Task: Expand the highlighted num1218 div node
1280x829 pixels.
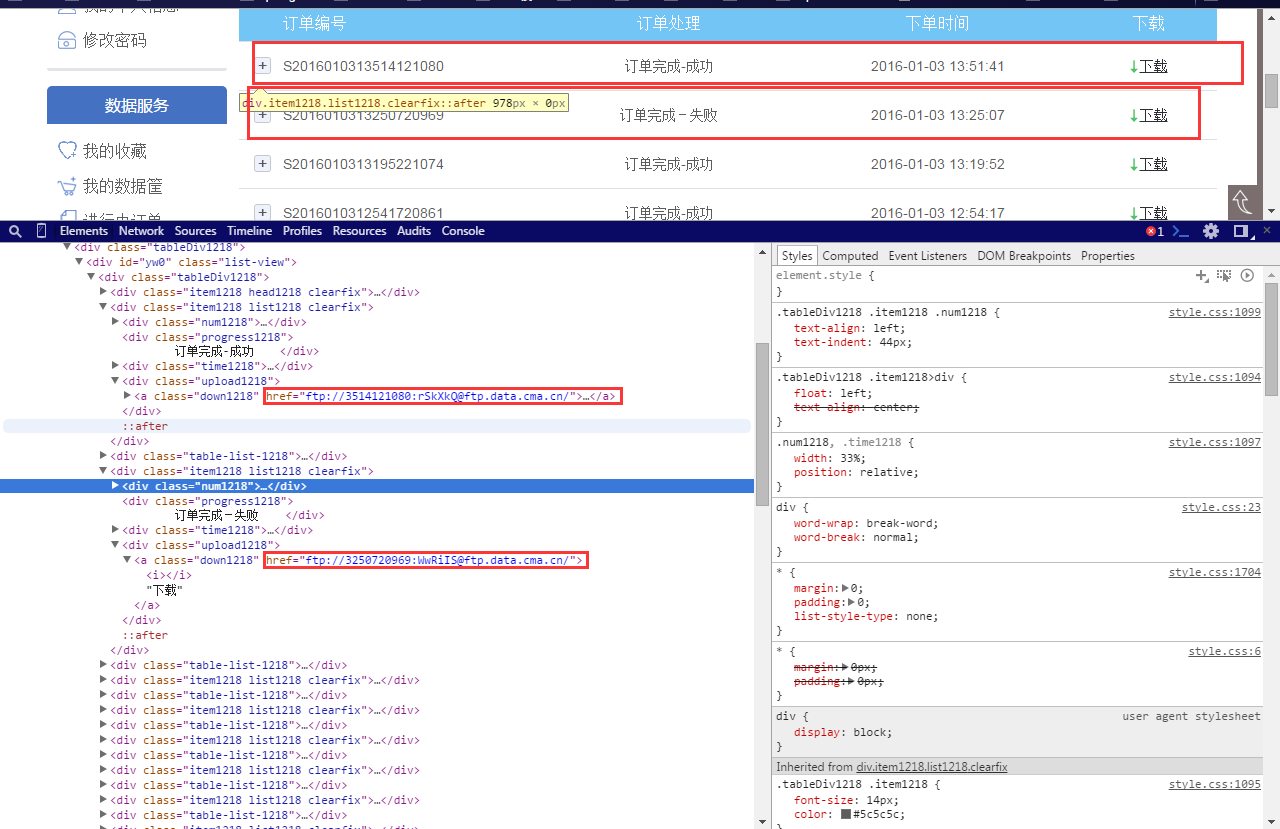Action: (x=116, y=486)
